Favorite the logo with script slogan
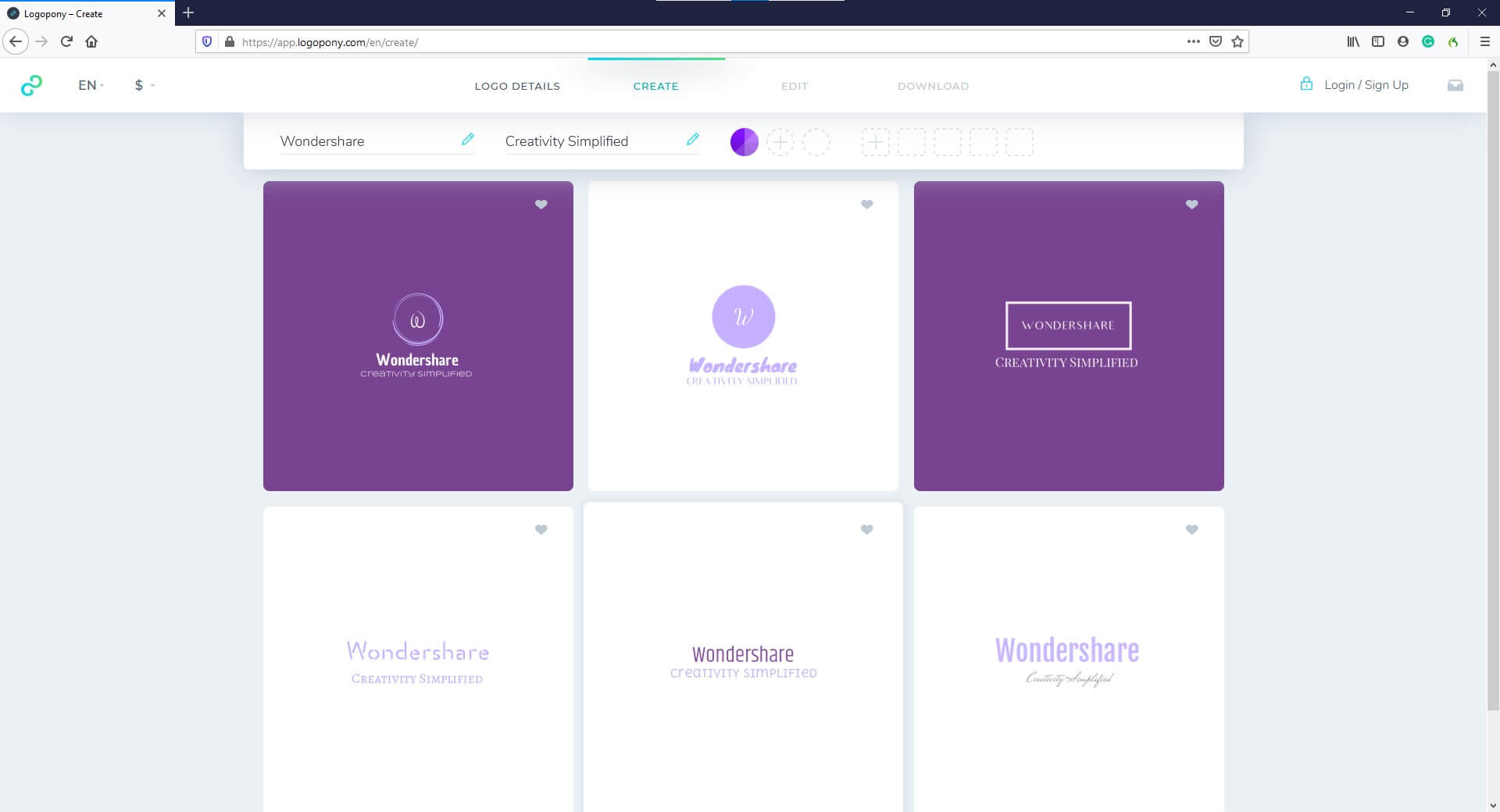This screenshot has width=1500, height=812. pos(1191,529)
